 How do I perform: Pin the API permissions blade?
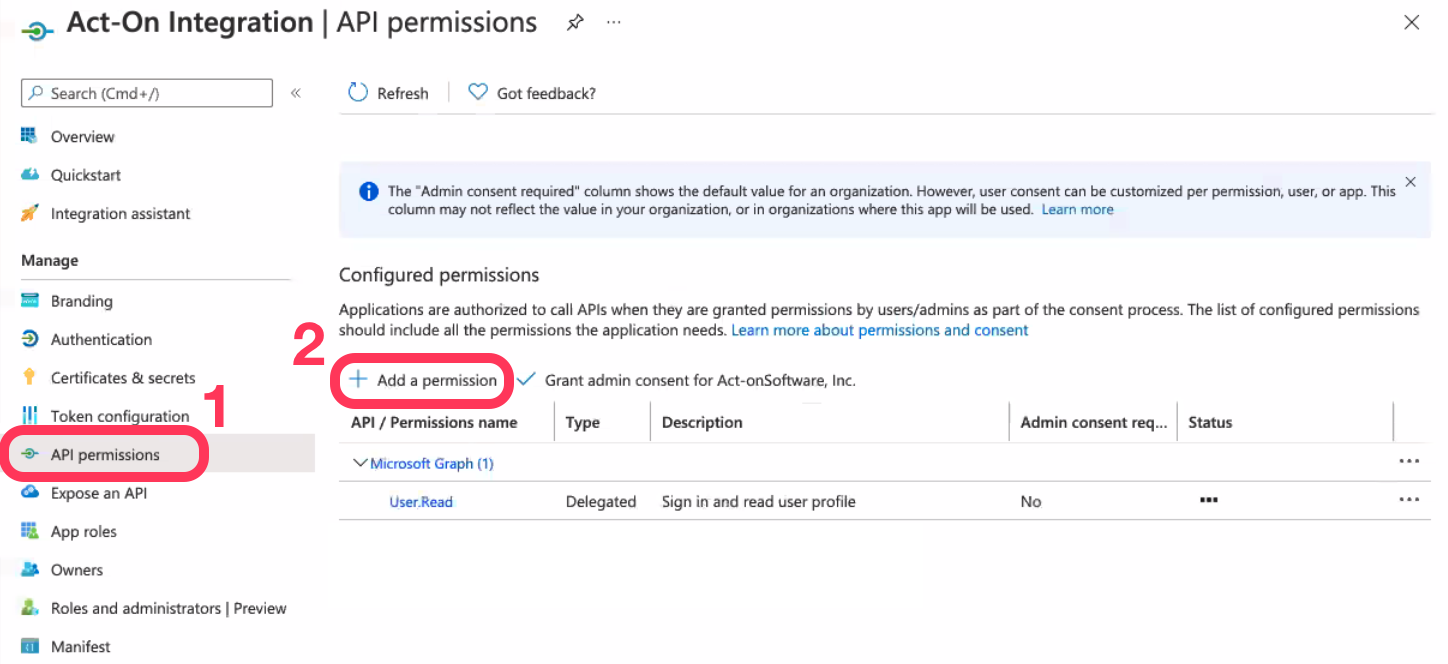click(575, 22)
